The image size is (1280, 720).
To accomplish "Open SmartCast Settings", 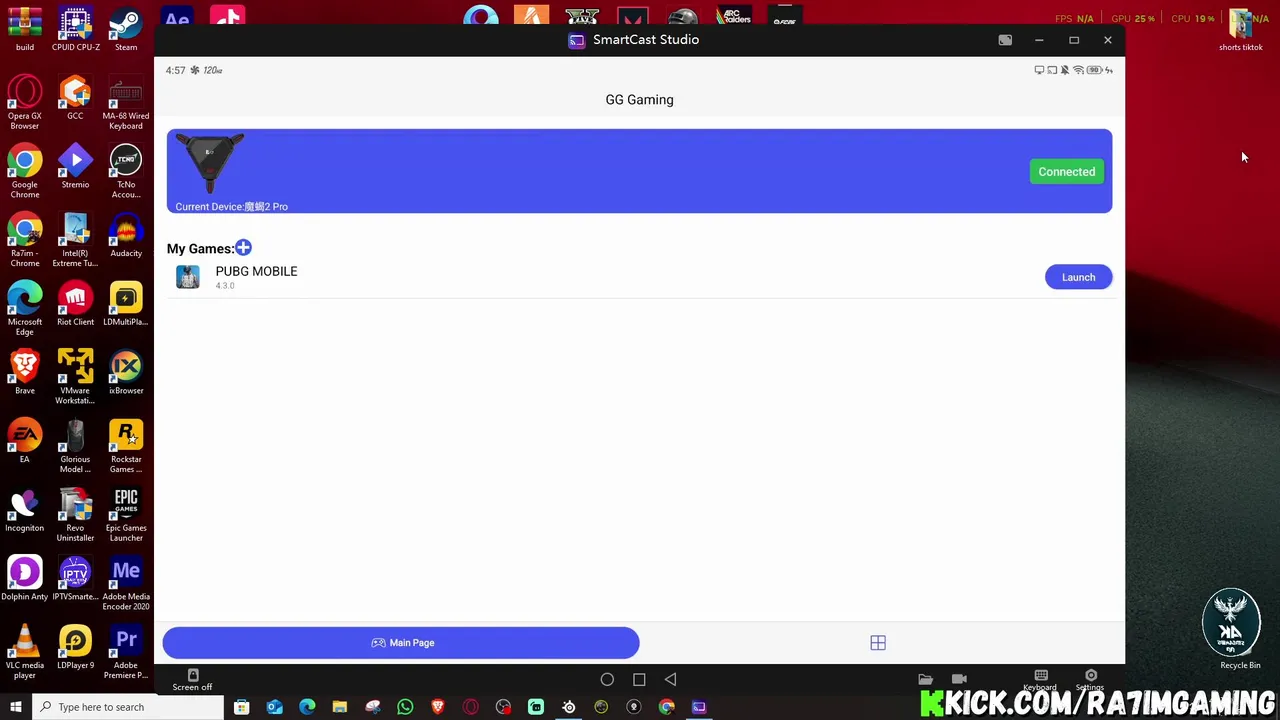I will pos(1090,680).
